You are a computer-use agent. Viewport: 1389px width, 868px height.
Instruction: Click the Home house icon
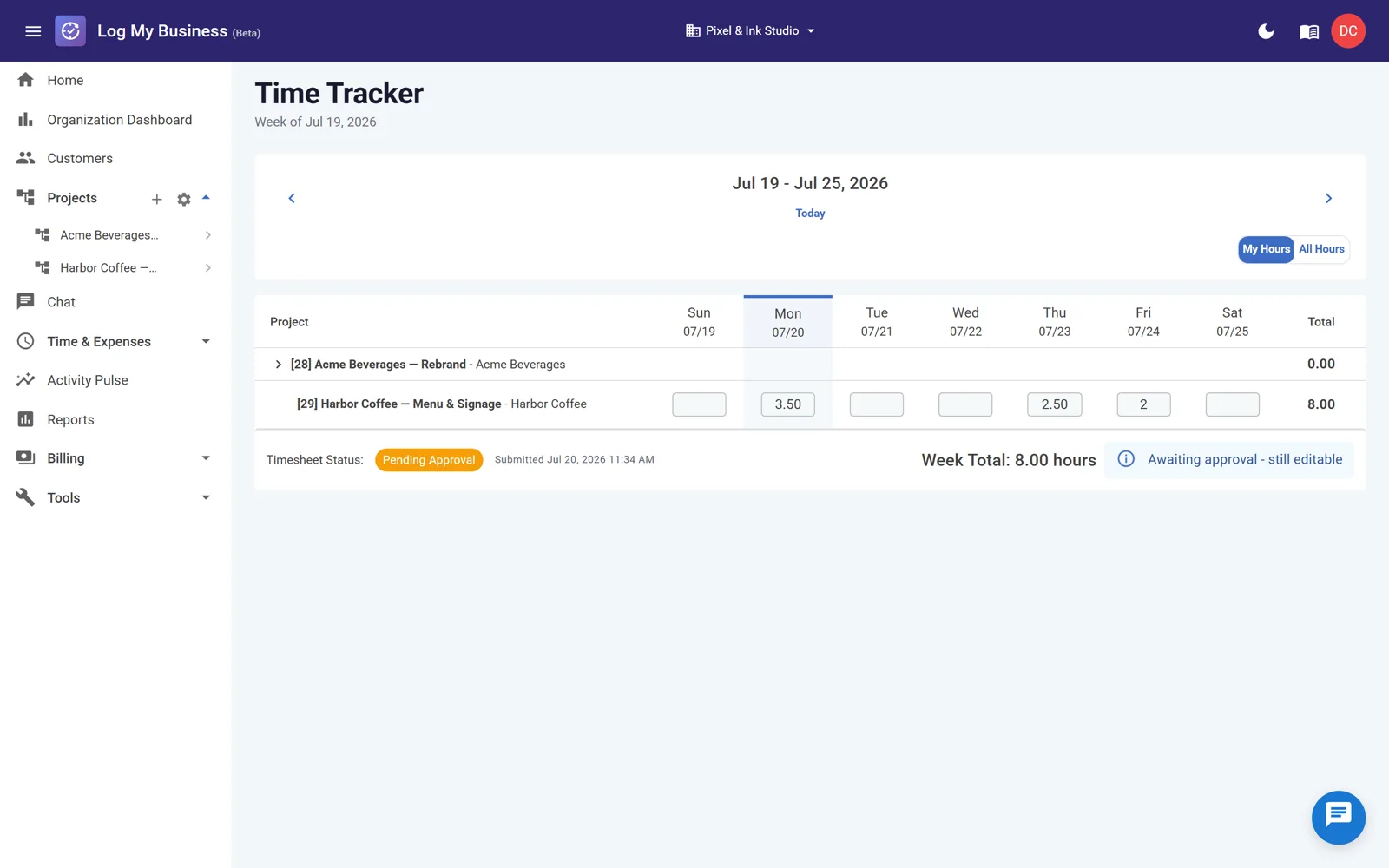[26, 80]
